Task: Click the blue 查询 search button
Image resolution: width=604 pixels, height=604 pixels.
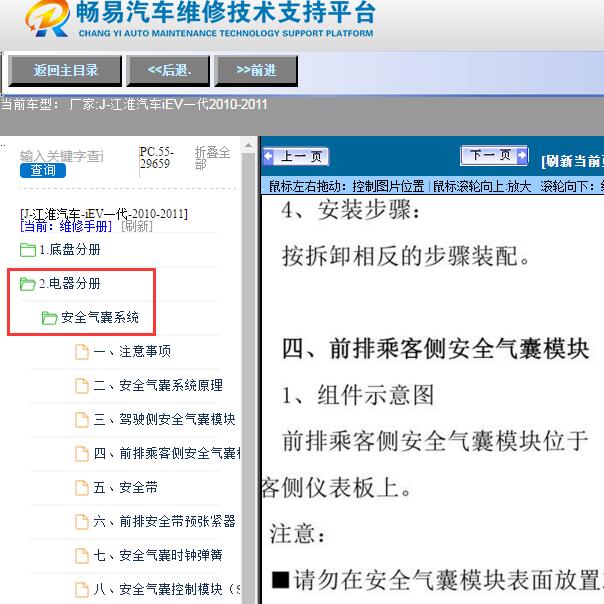Action: 43,170
